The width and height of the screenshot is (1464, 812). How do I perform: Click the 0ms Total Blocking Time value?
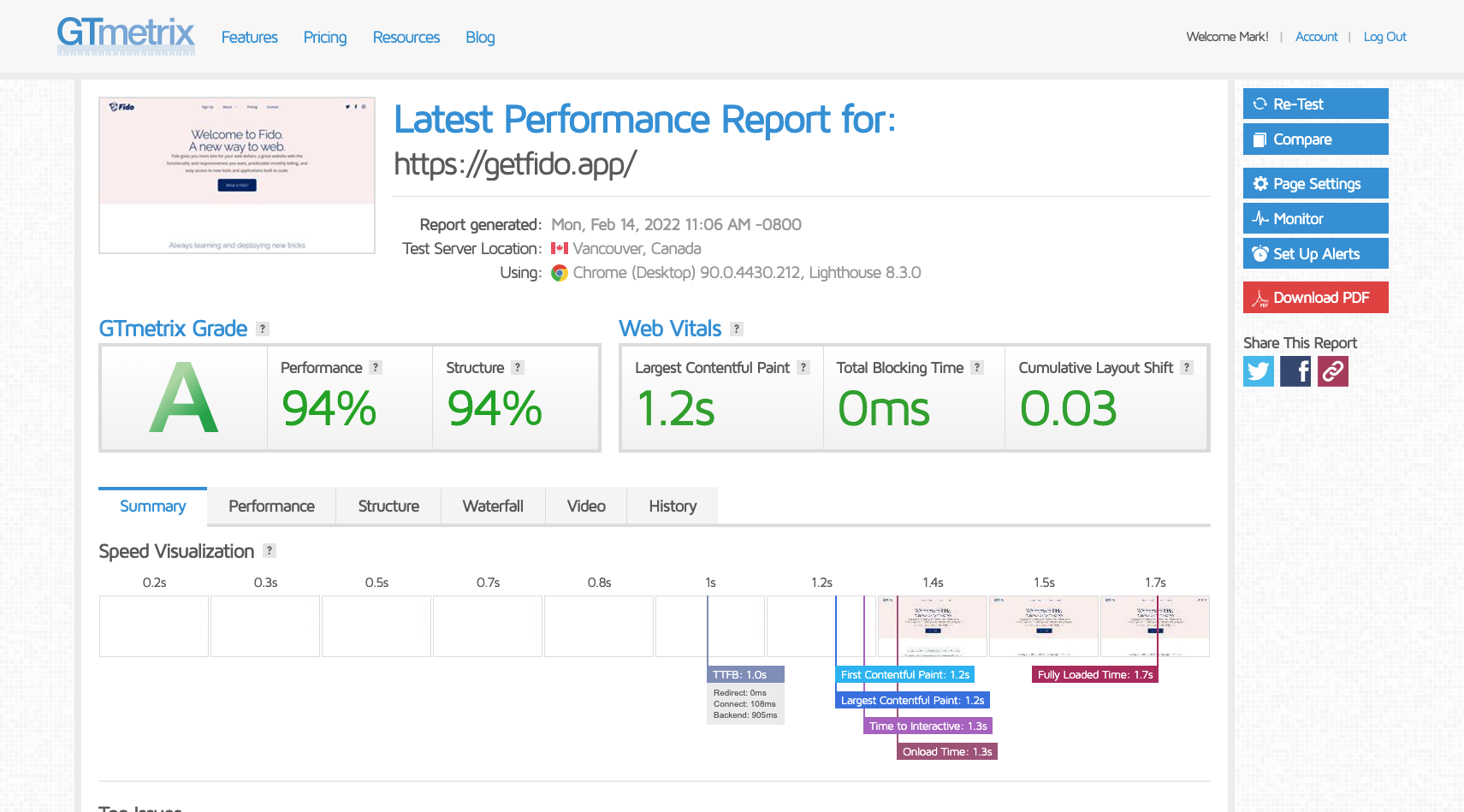[x=884, y=408]
